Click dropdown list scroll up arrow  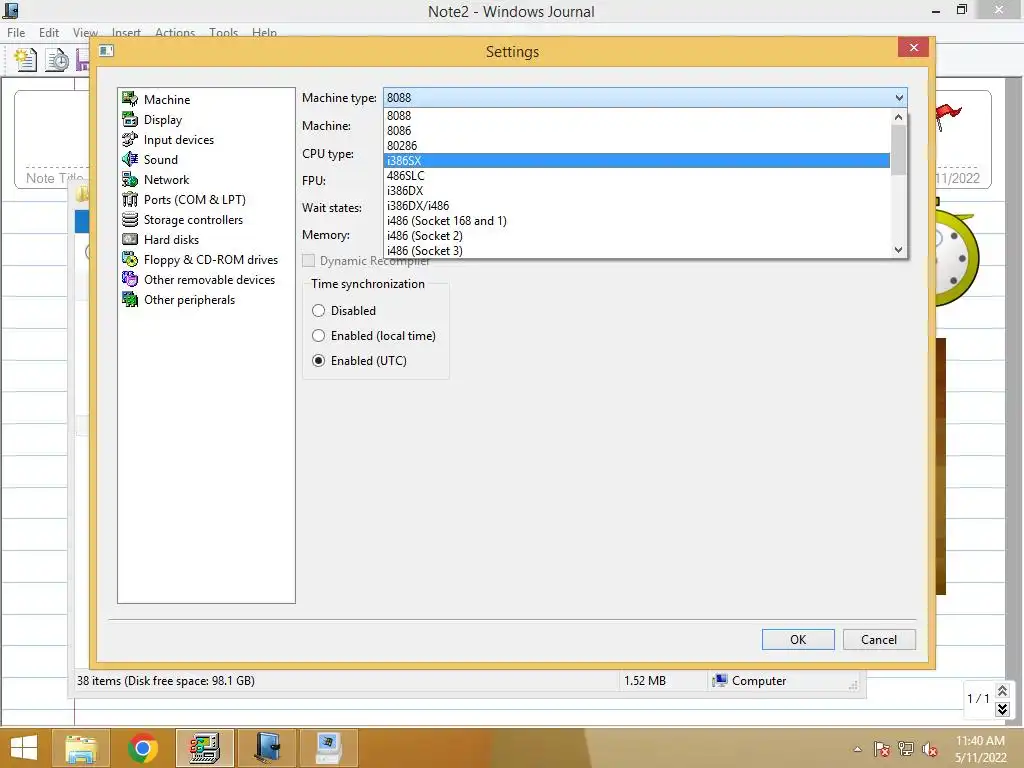point(899,117)
